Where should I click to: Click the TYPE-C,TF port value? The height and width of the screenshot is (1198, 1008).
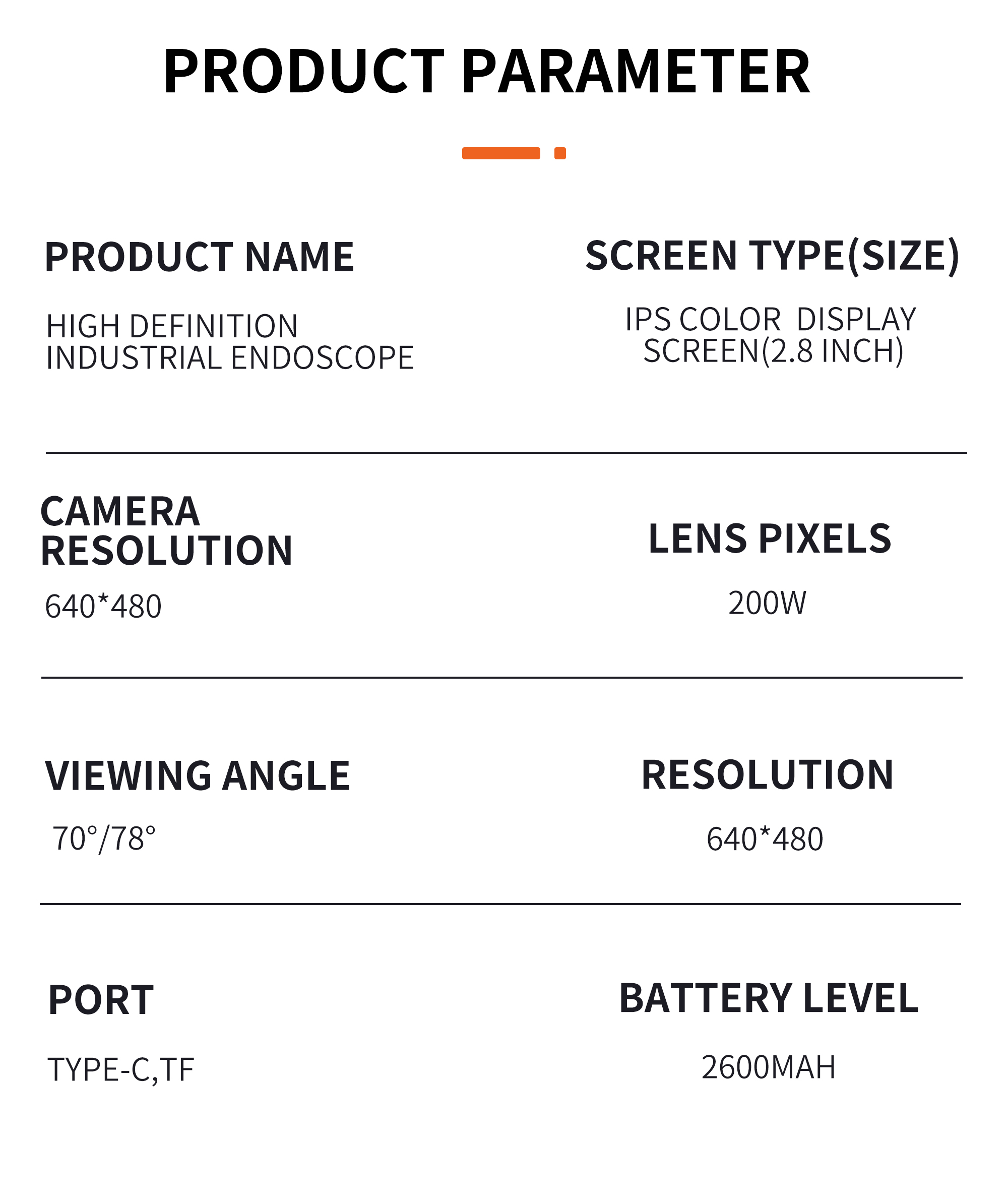tap(120, 1070)
